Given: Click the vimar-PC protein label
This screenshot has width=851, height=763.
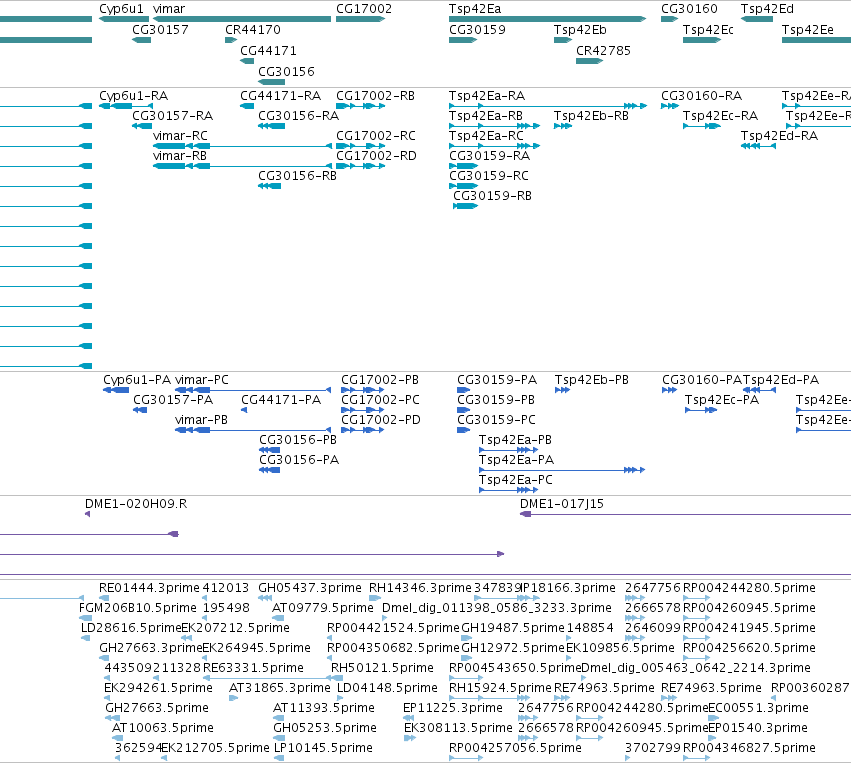Looking at the screenshot, I should click(201, 380).
